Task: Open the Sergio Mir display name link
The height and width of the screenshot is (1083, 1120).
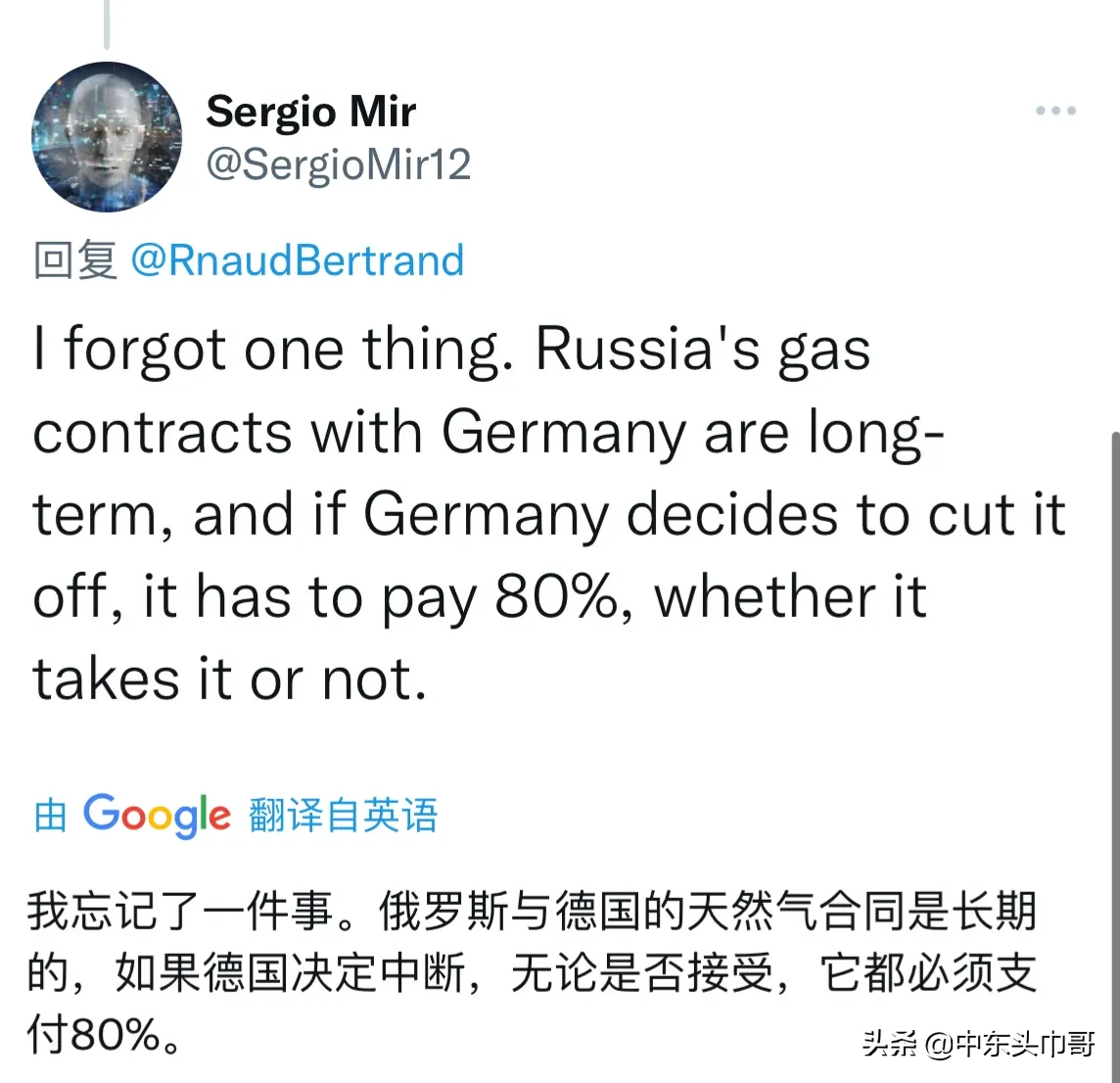Action: (x=310, y=112)
